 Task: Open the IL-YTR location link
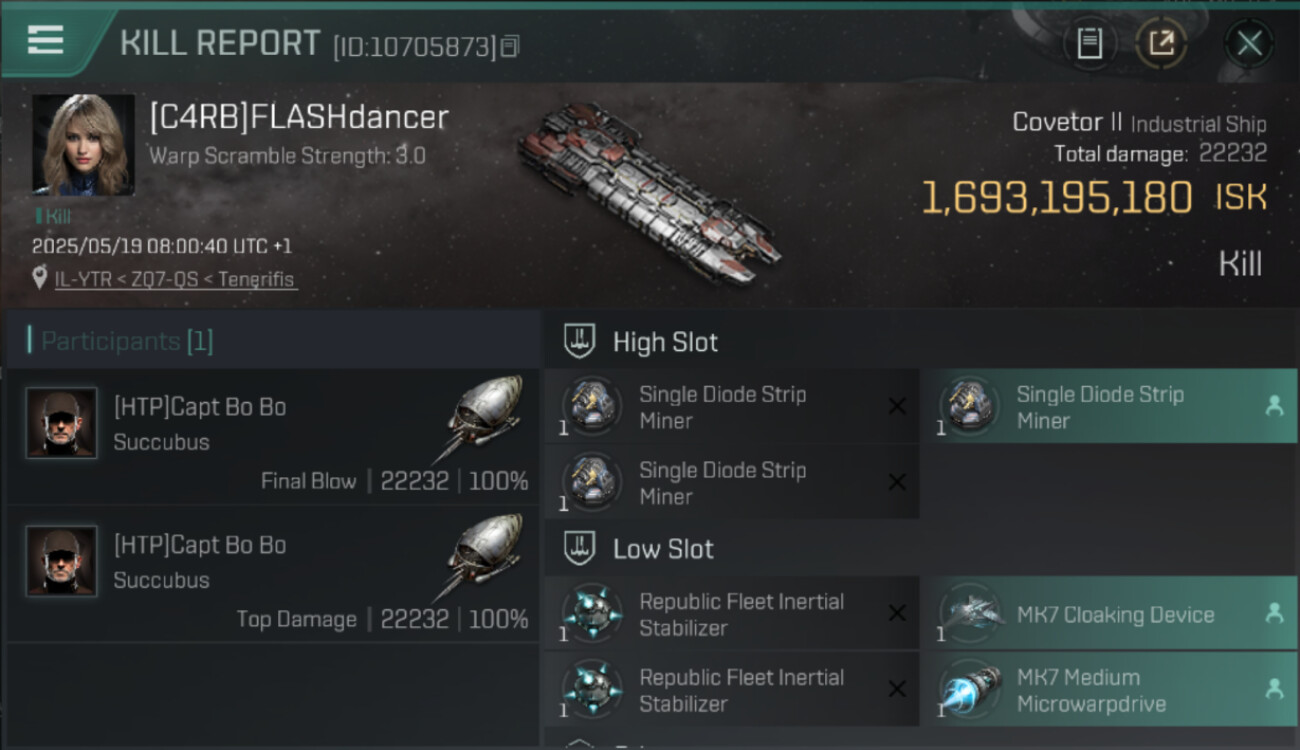[175, 279]
